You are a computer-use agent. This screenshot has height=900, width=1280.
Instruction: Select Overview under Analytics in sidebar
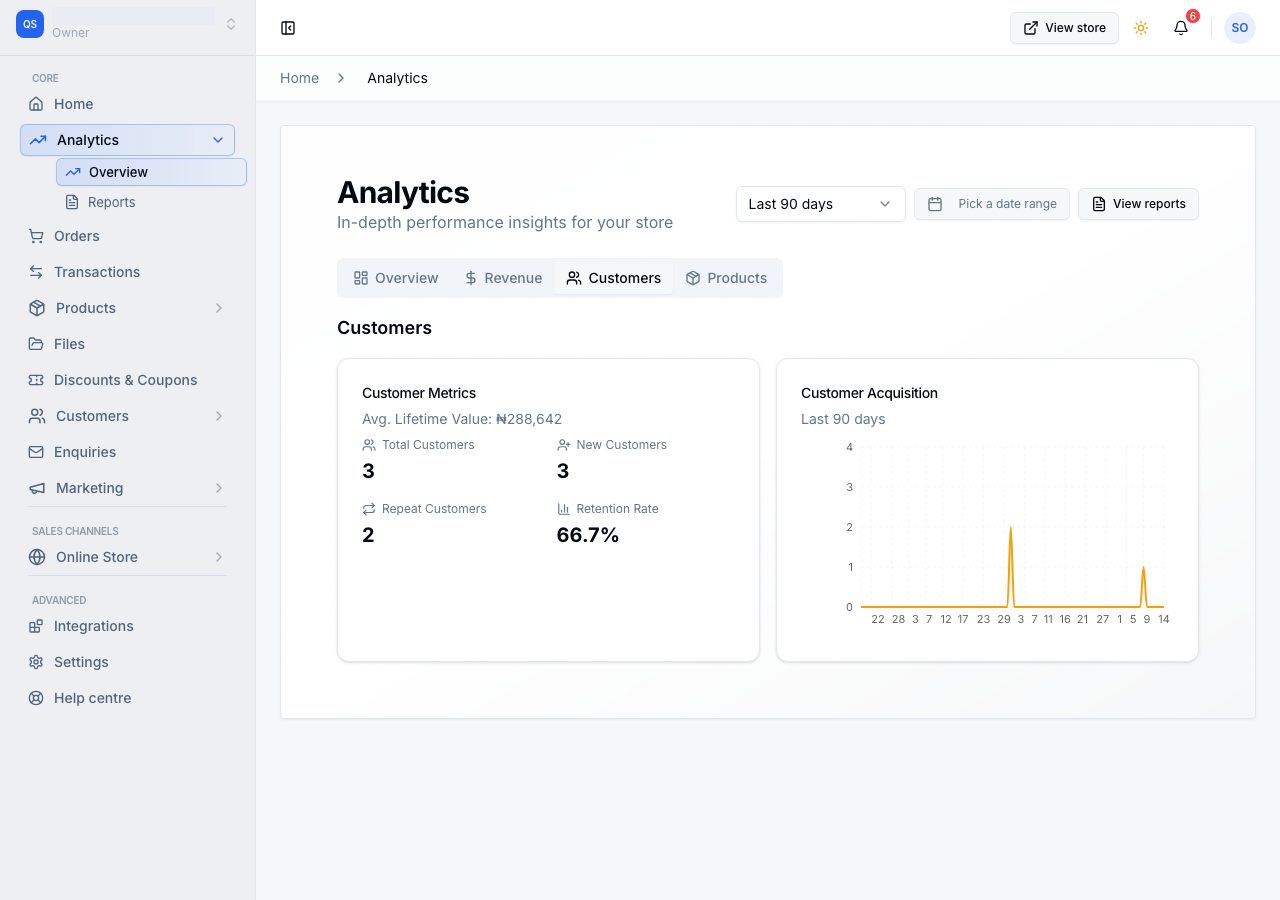pyautogui.click(x=151, y=172)
